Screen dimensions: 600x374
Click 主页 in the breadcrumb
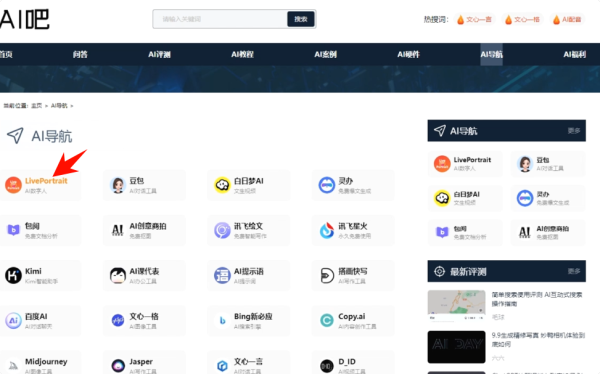click(x=36, y=106)
